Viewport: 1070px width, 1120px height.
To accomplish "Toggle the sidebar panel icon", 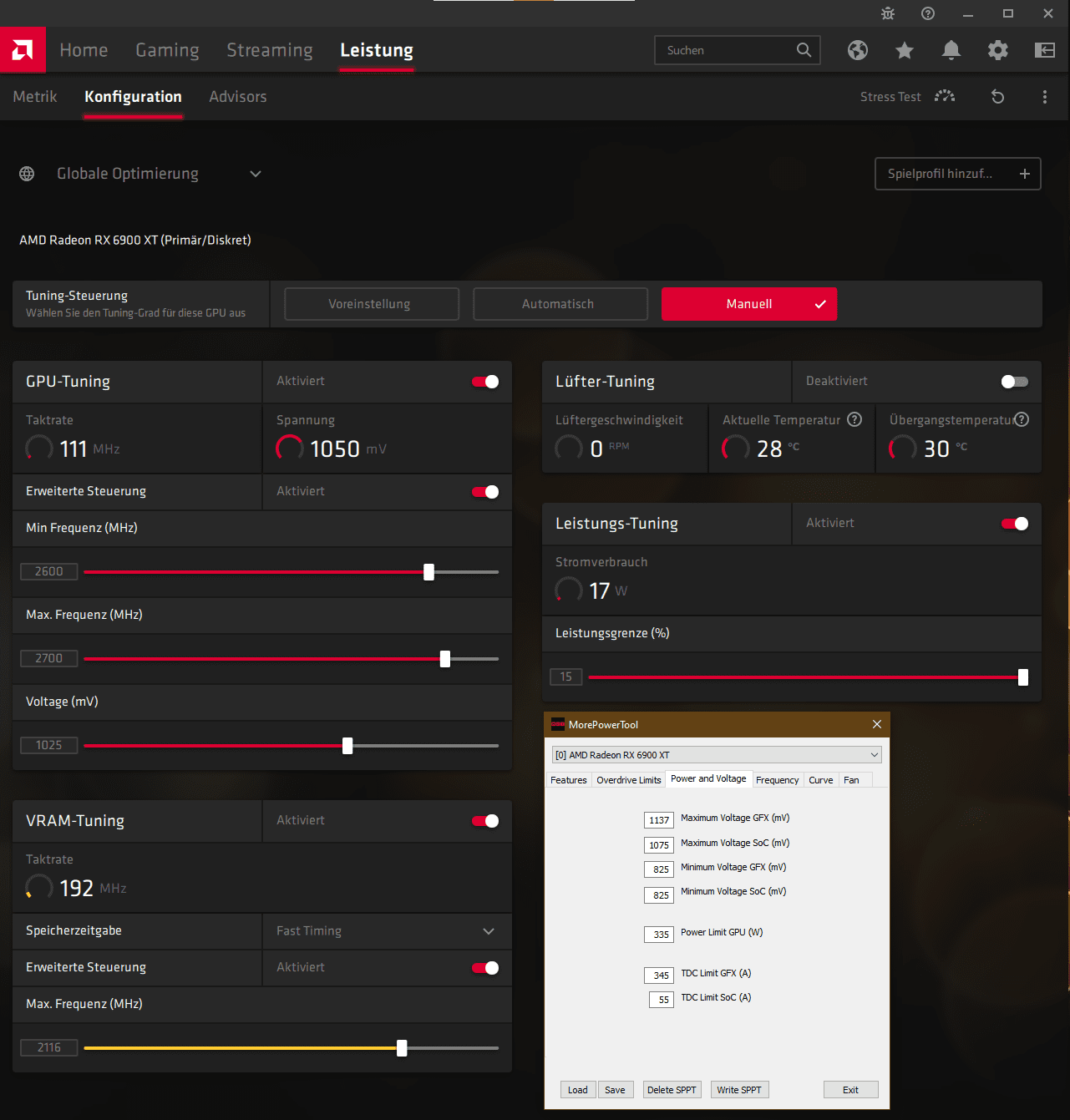I will coord(1045,50).
